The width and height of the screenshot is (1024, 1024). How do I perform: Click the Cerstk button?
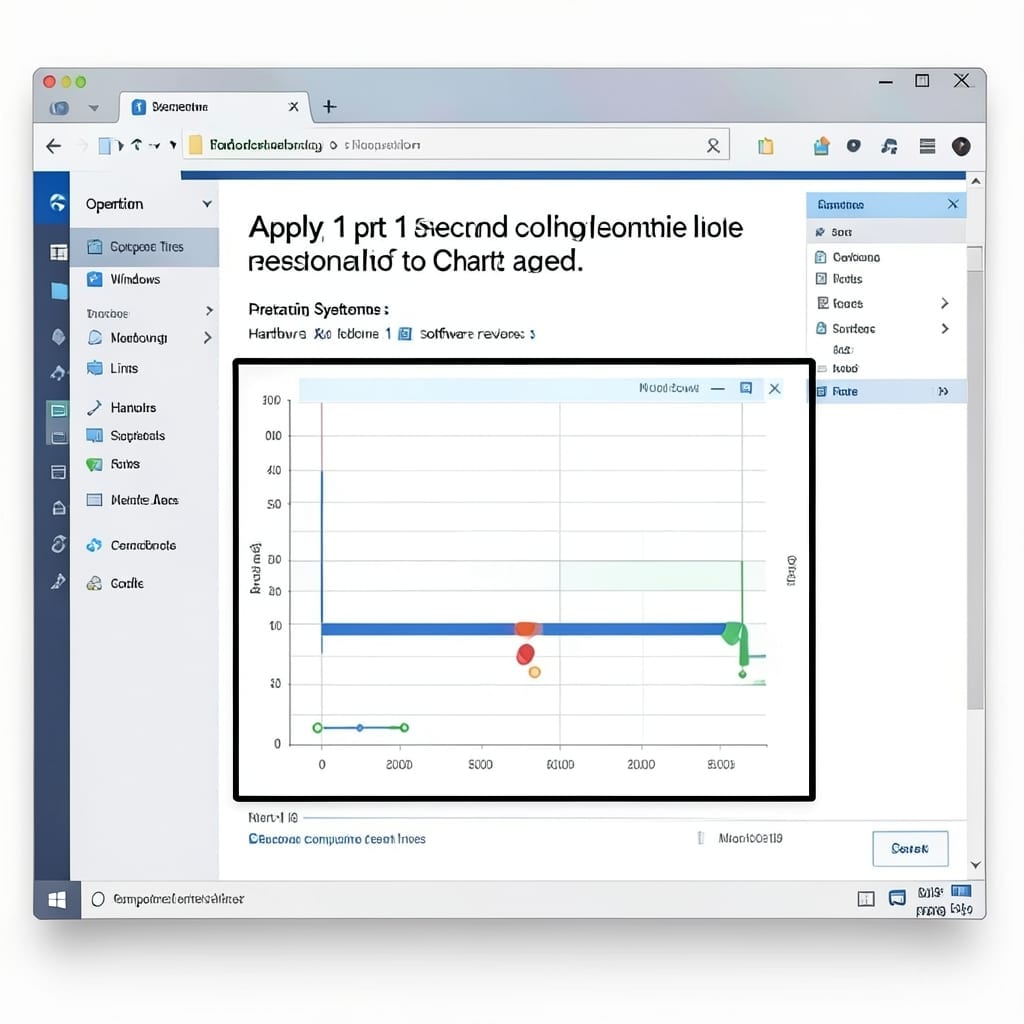[x=910, y=848]
